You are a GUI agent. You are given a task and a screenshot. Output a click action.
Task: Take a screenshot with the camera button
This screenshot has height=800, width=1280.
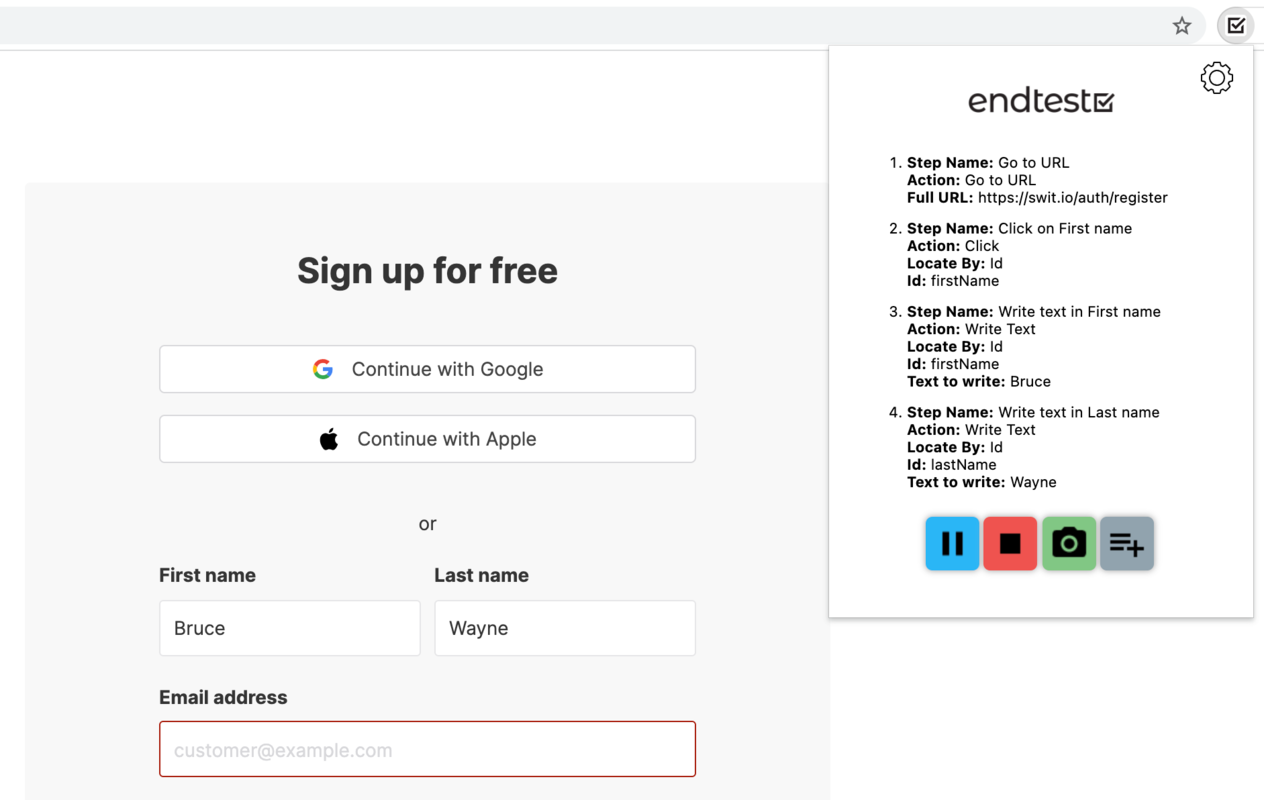pyautogui.click(x=1068, y=543)
